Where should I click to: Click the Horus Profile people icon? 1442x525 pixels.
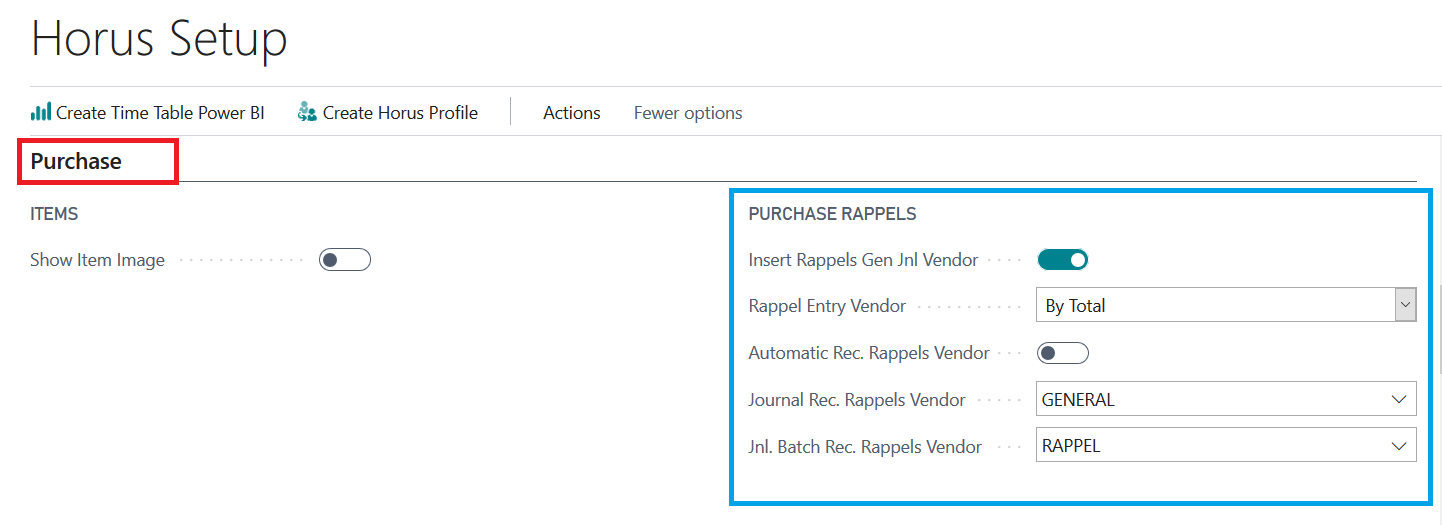coord(307,112)
